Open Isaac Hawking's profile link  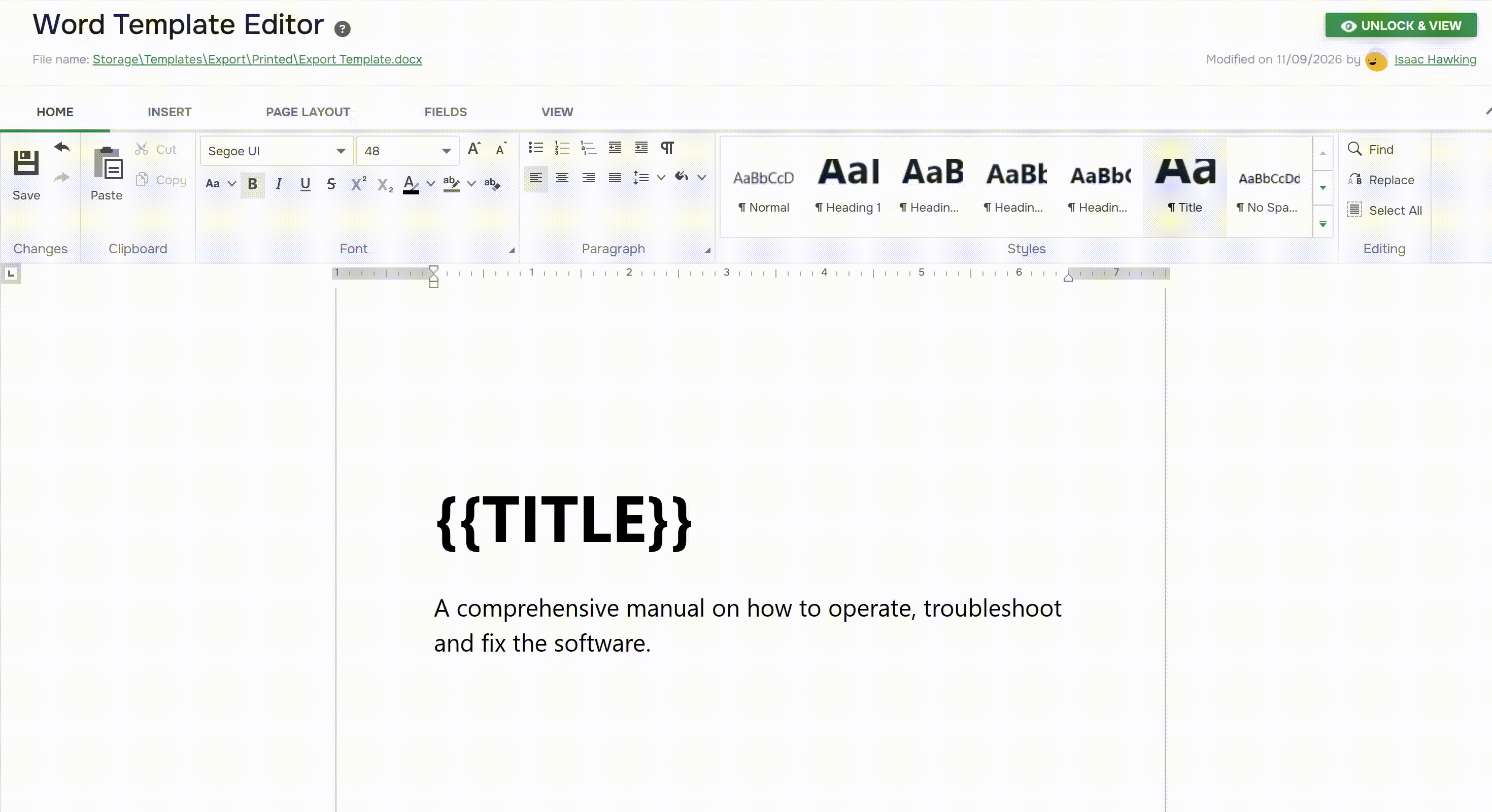[x=1435, y=59]
